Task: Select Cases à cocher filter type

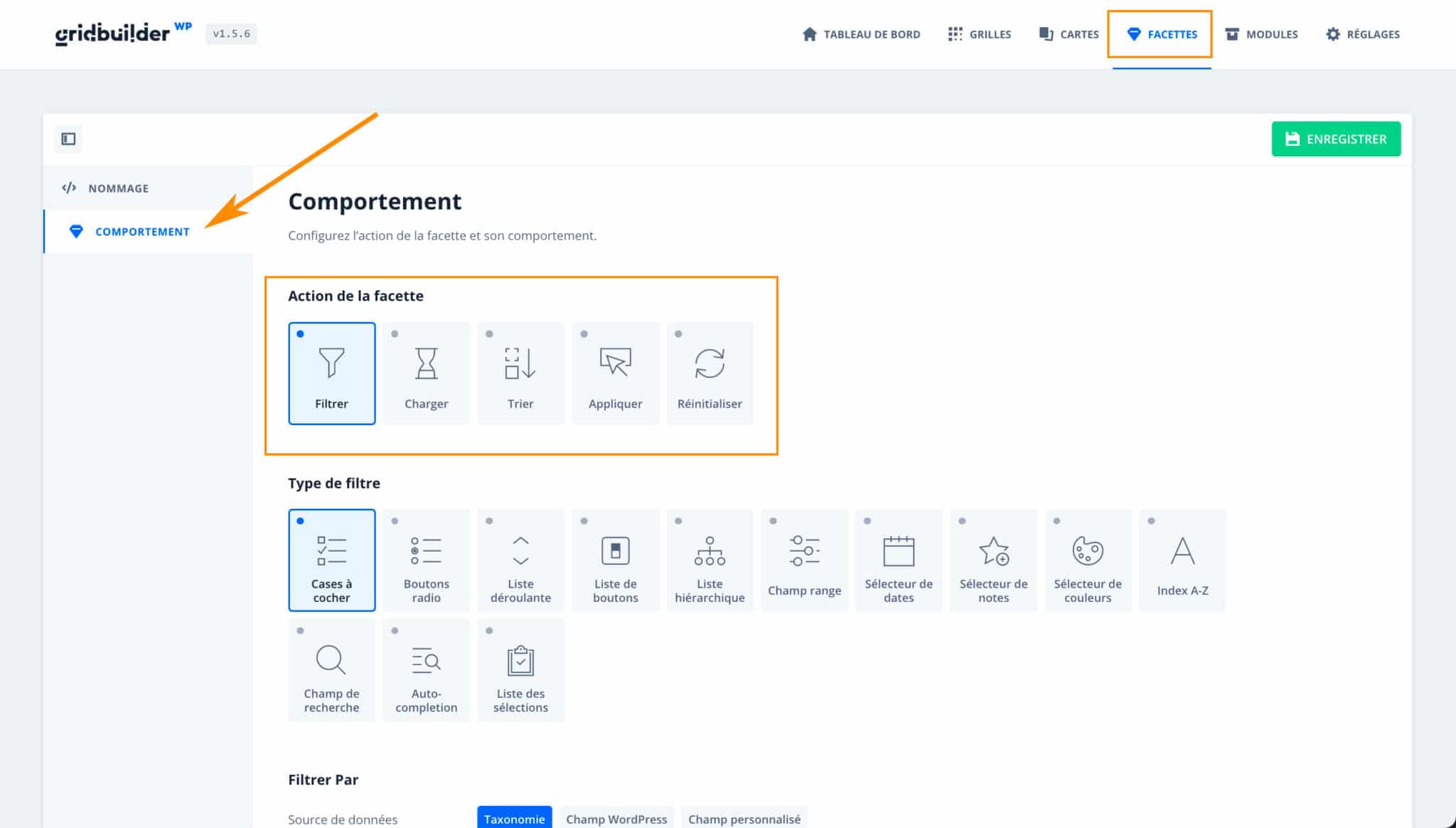Action: [x=331, y=560]
